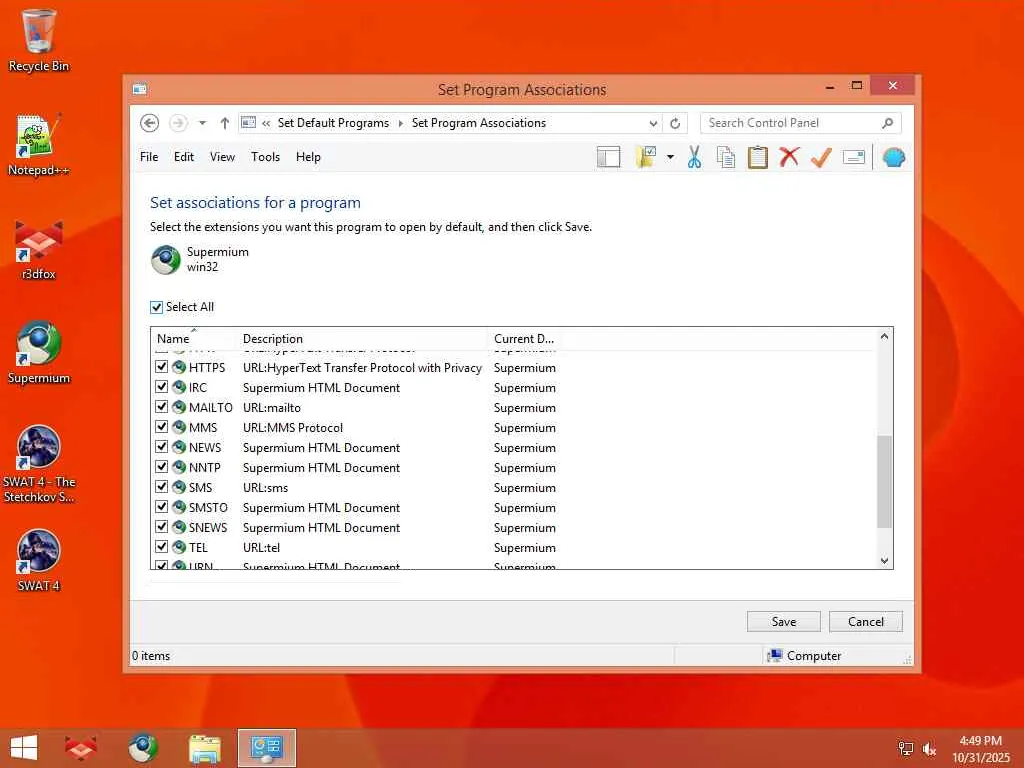Image resolution: width=1024 pixels, height=768 pixels.
Task: Click the Supermium icon in the SMS row
Action: (179, 487)
